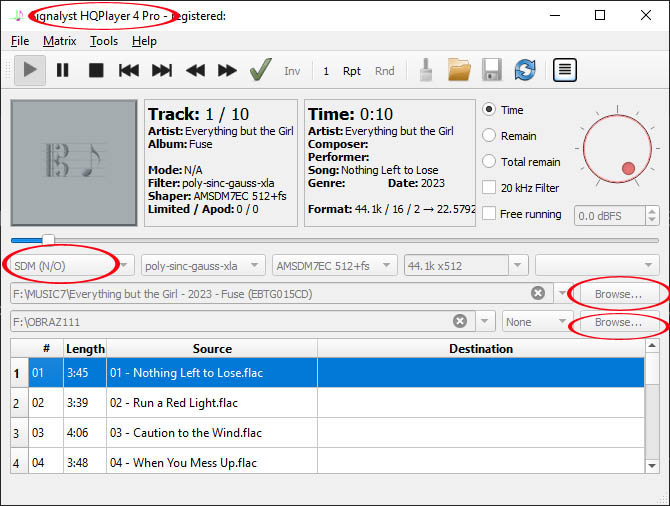Click the brush clear playlist icon
This screenshot has width=670, height=506.
tap(426, 70)
